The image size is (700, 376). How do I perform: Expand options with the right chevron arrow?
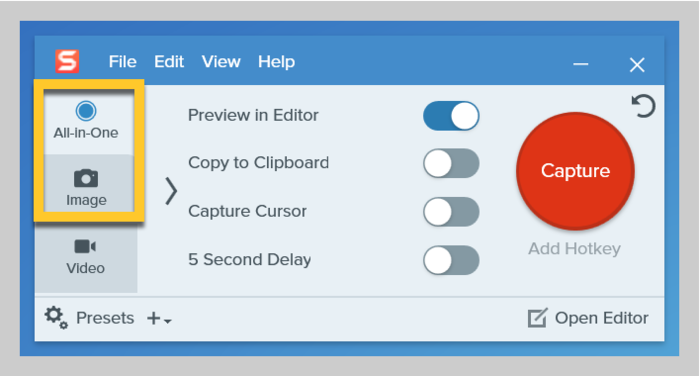(171, 191)
